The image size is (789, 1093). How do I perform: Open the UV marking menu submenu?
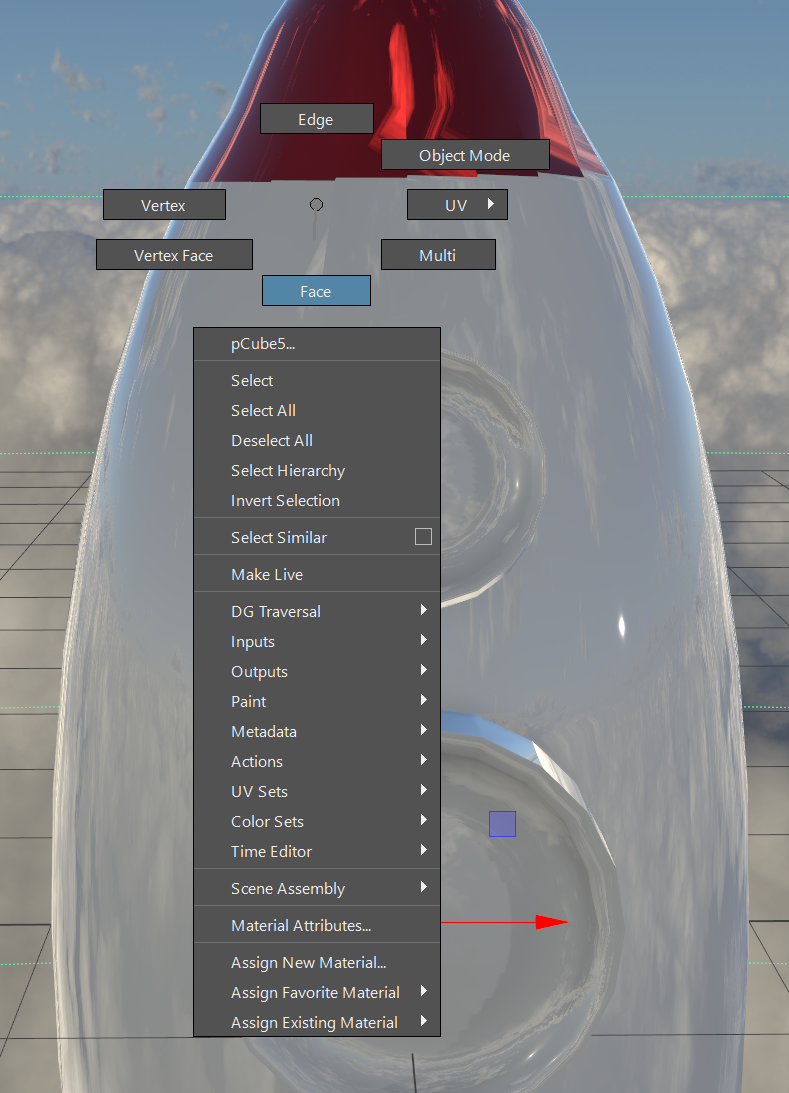(x=457, y=205)
